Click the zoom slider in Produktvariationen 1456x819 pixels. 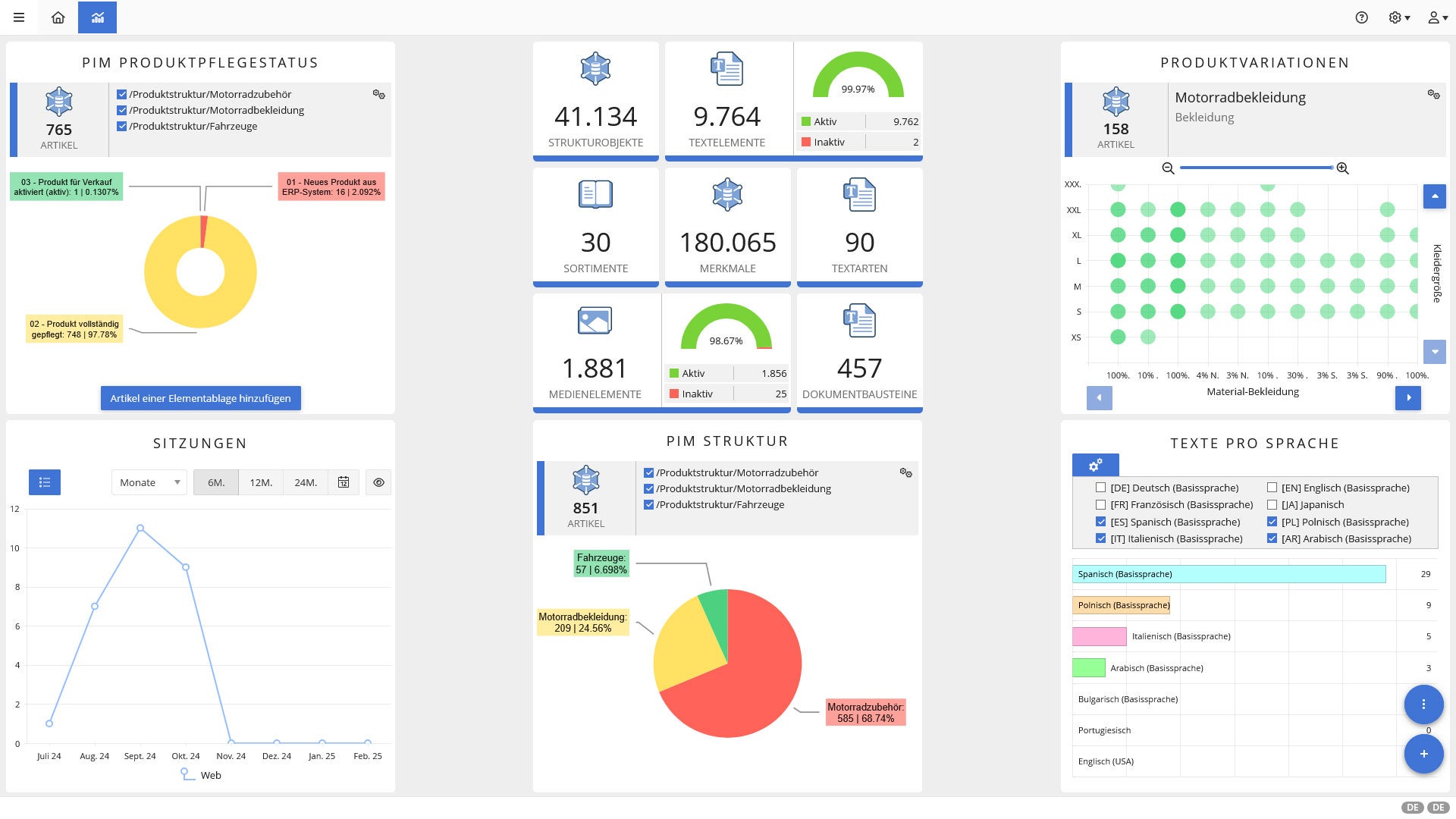click(1256, 168)
